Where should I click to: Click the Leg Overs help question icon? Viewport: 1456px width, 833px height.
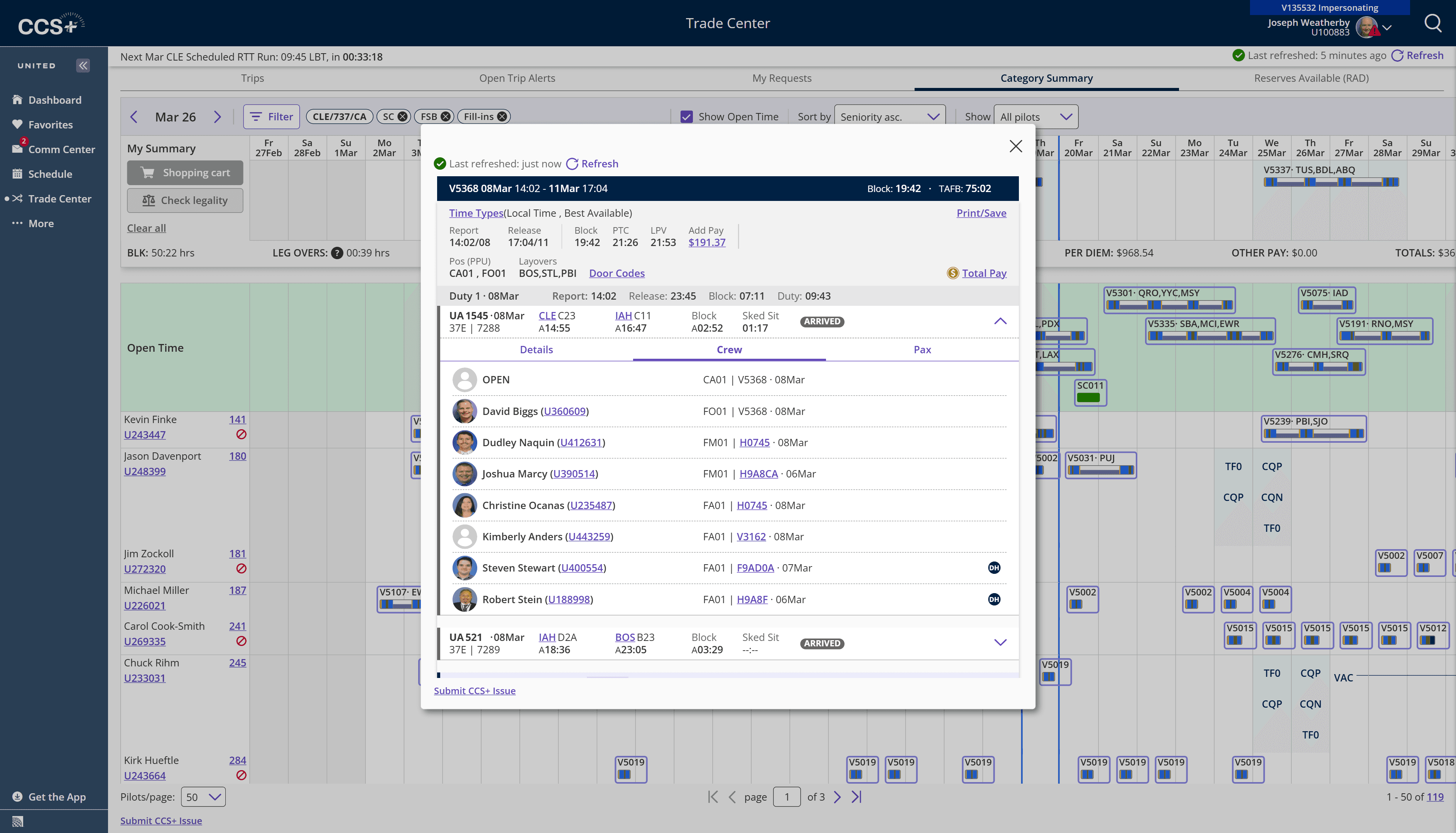point(337,253)
